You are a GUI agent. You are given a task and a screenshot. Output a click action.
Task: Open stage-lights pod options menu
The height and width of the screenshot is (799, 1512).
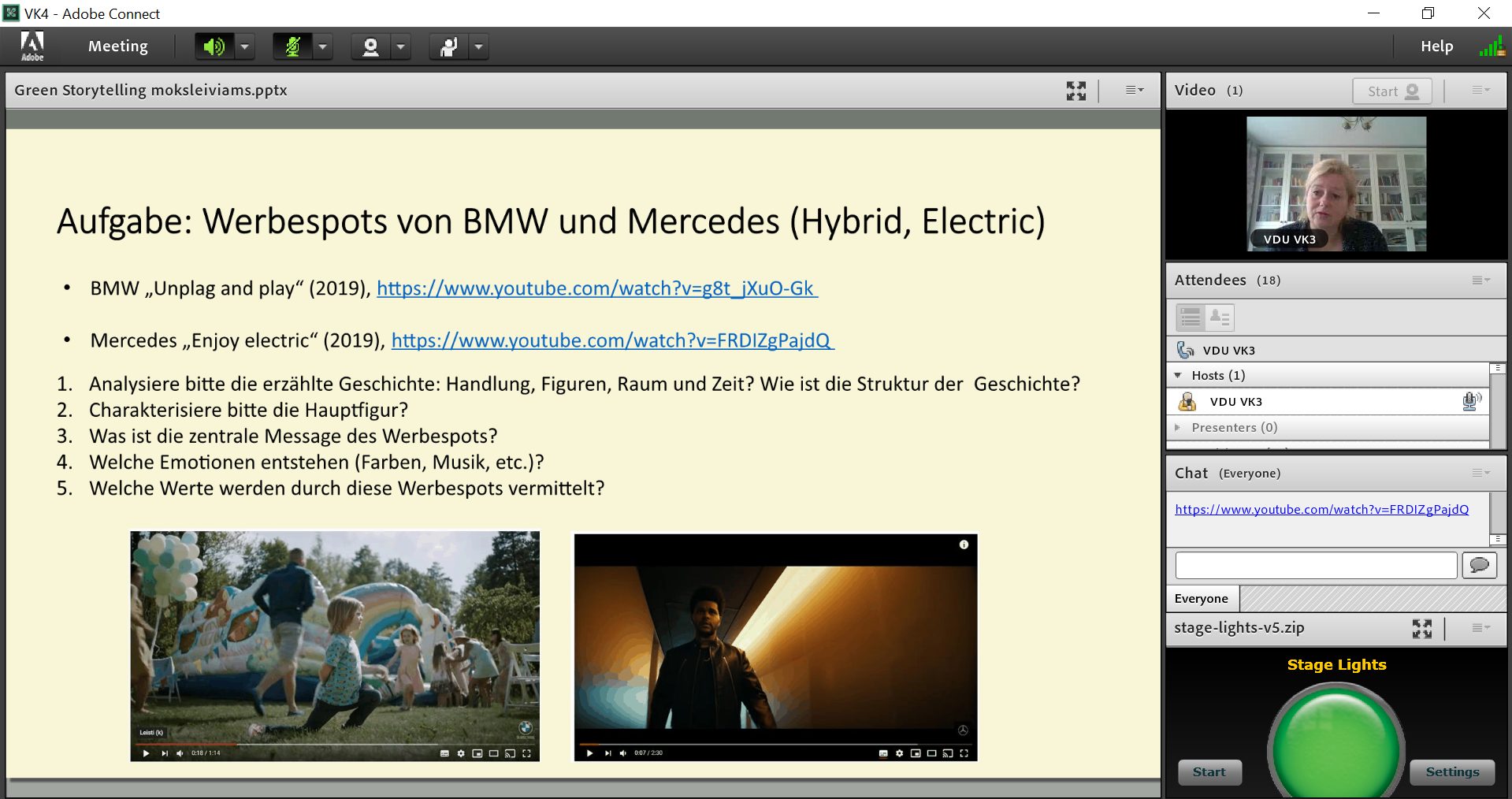click(1480, 627)
